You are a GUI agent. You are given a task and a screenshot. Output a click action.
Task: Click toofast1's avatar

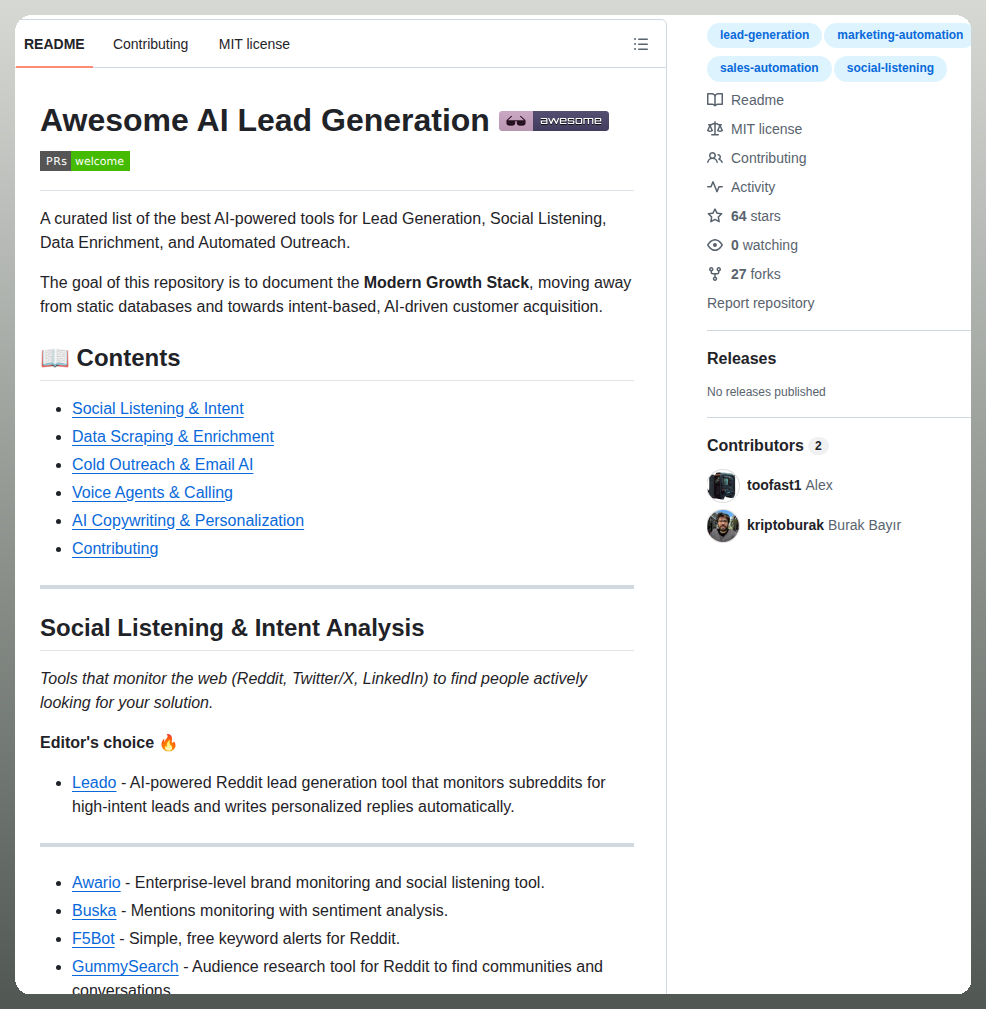[x=723, y=485]
